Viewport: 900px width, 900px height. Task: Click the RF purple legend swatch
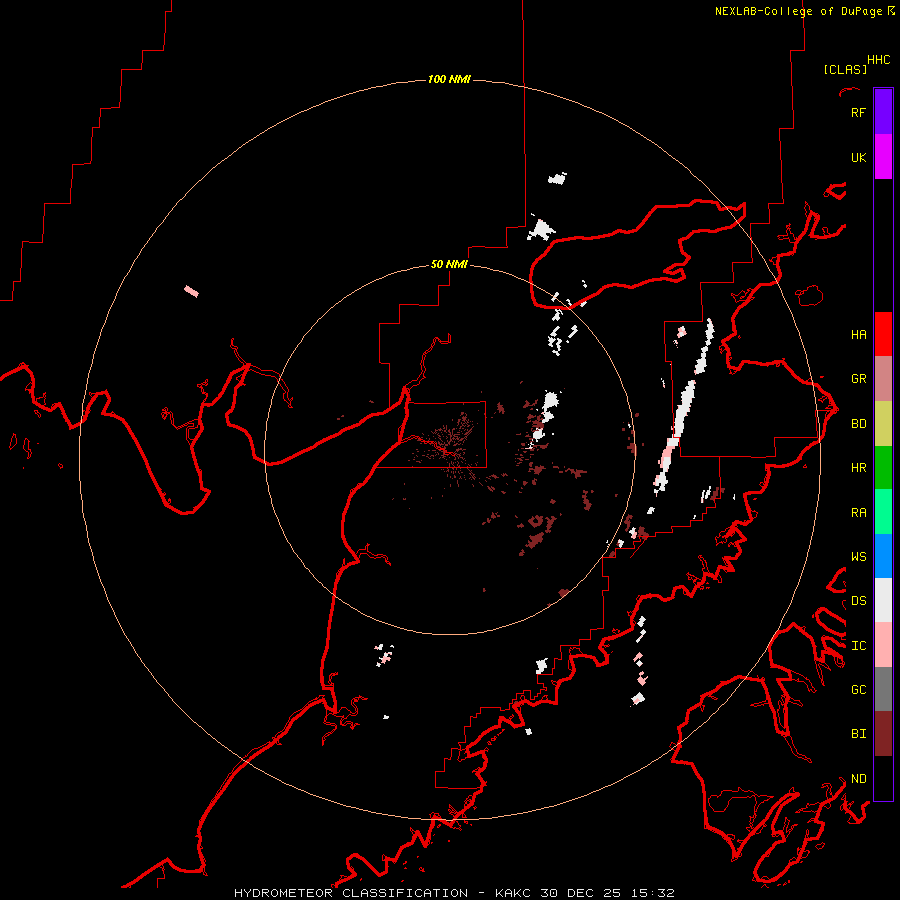pos(883,112)
